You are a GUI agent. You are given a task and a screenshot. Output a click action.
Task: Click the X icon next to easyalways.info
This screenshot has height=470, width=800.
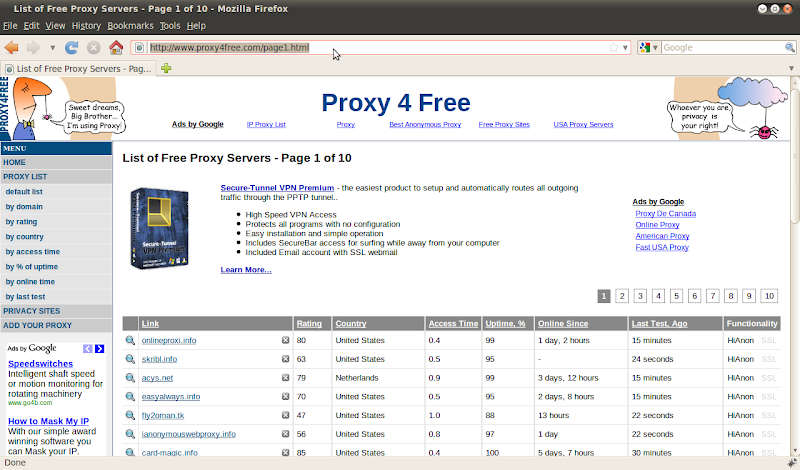pos(286,397)
